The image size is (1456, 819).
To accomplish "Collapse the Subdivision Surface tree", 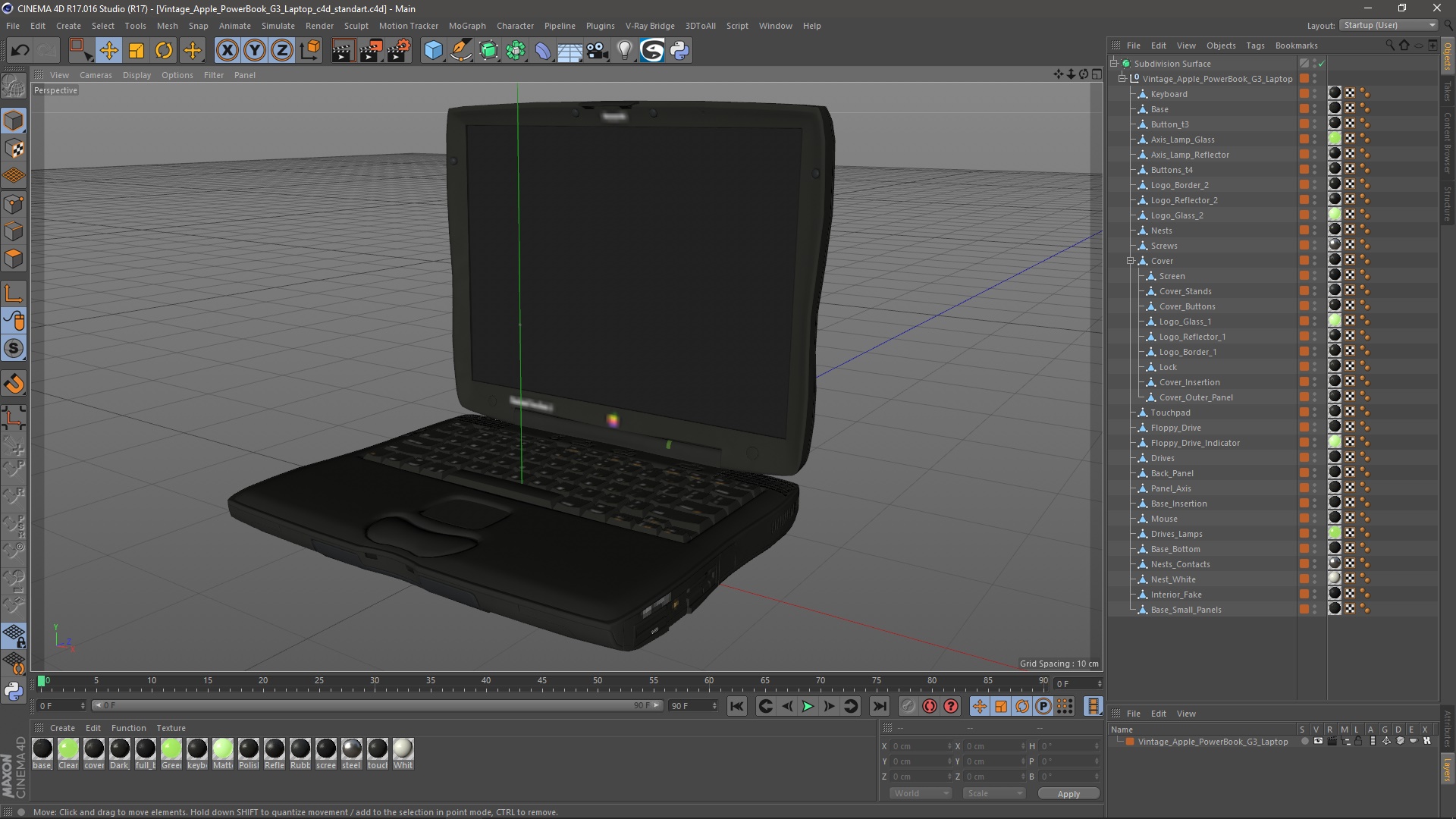I will click(1114, 64).
